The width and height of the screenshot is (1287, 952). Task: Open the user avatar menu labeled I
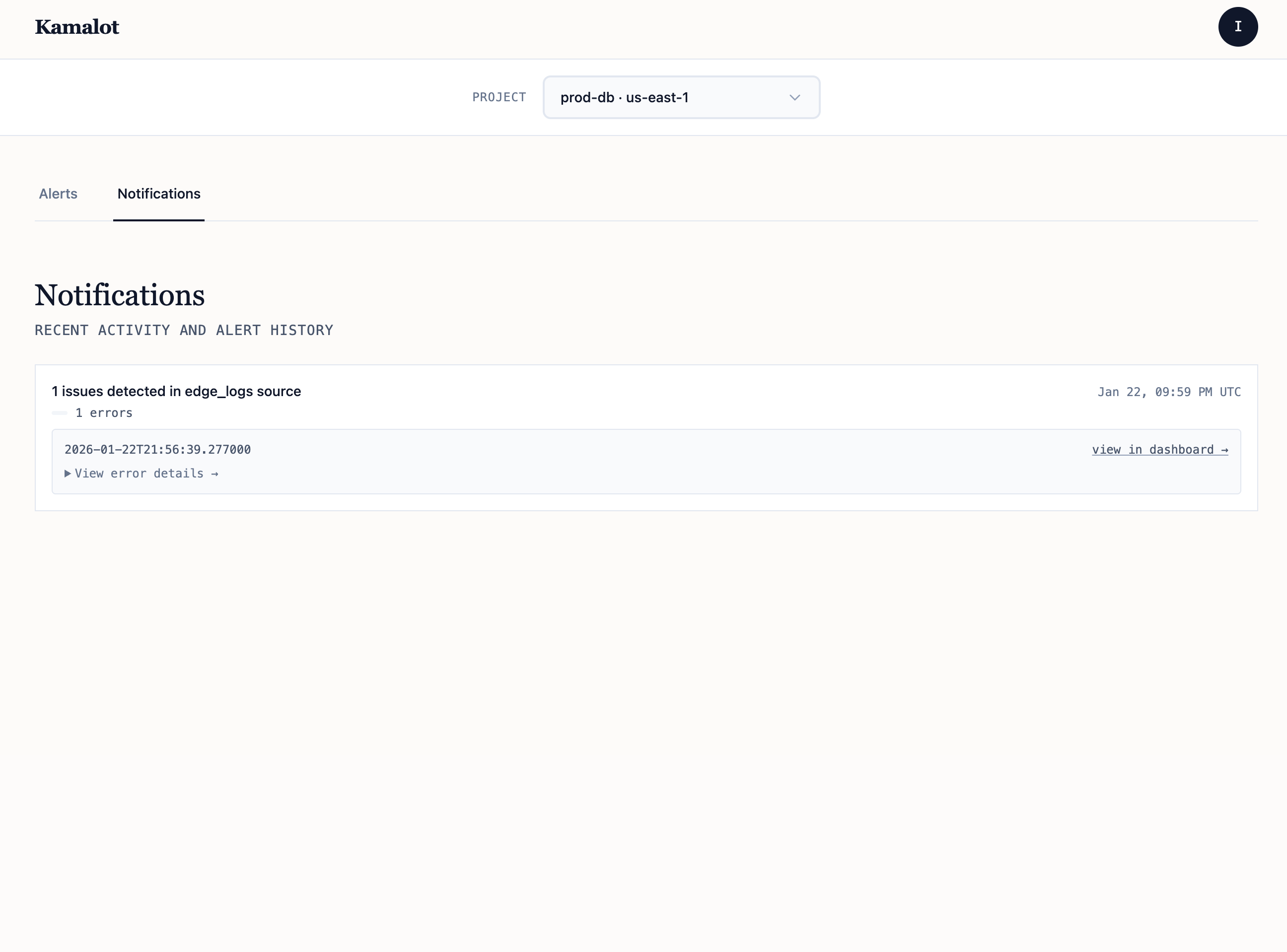pyautogui.click(x=1237, y=26)
